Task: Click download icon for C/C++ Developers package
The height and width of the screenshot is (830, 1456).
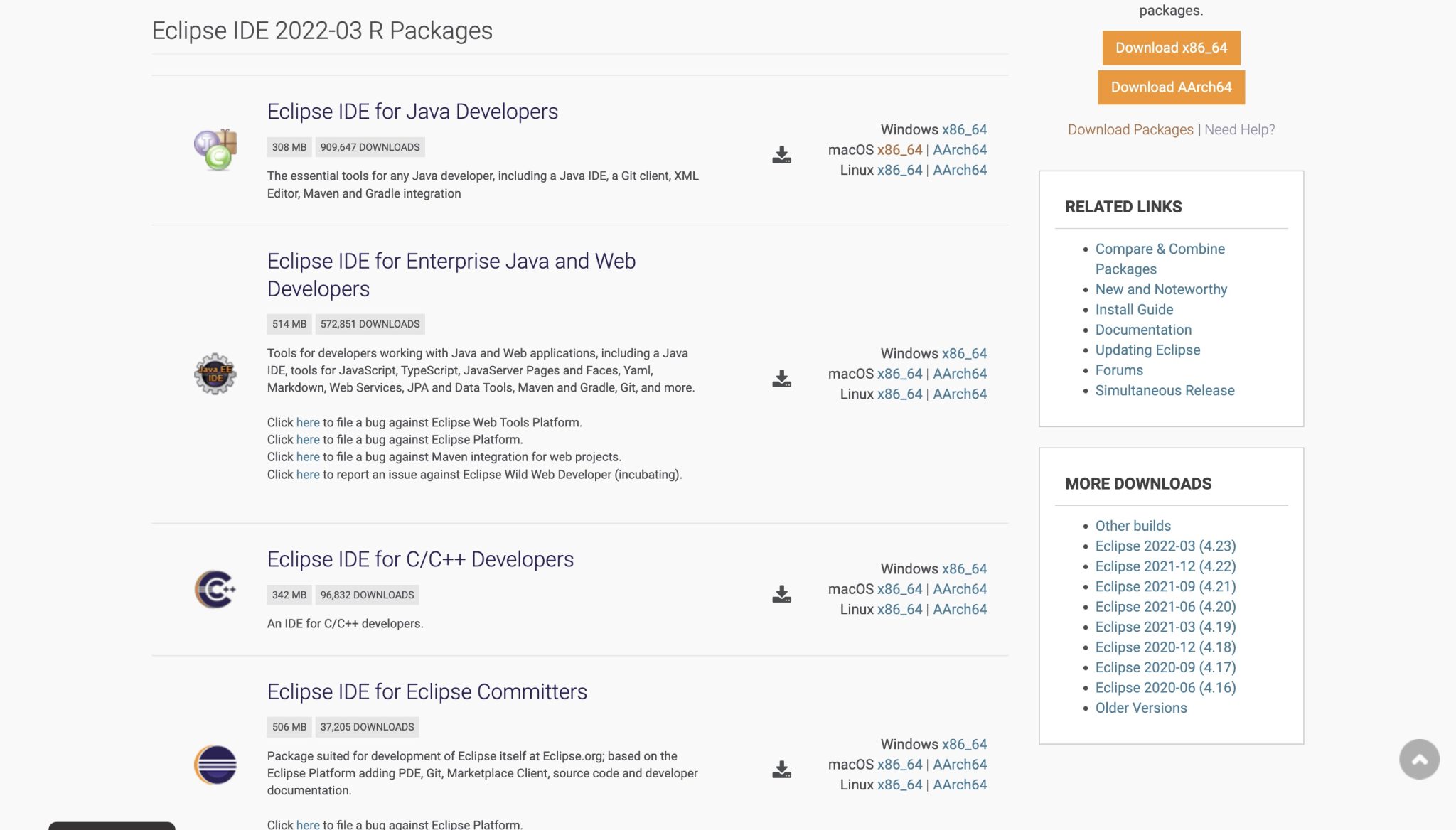Action: coord(781,594)
